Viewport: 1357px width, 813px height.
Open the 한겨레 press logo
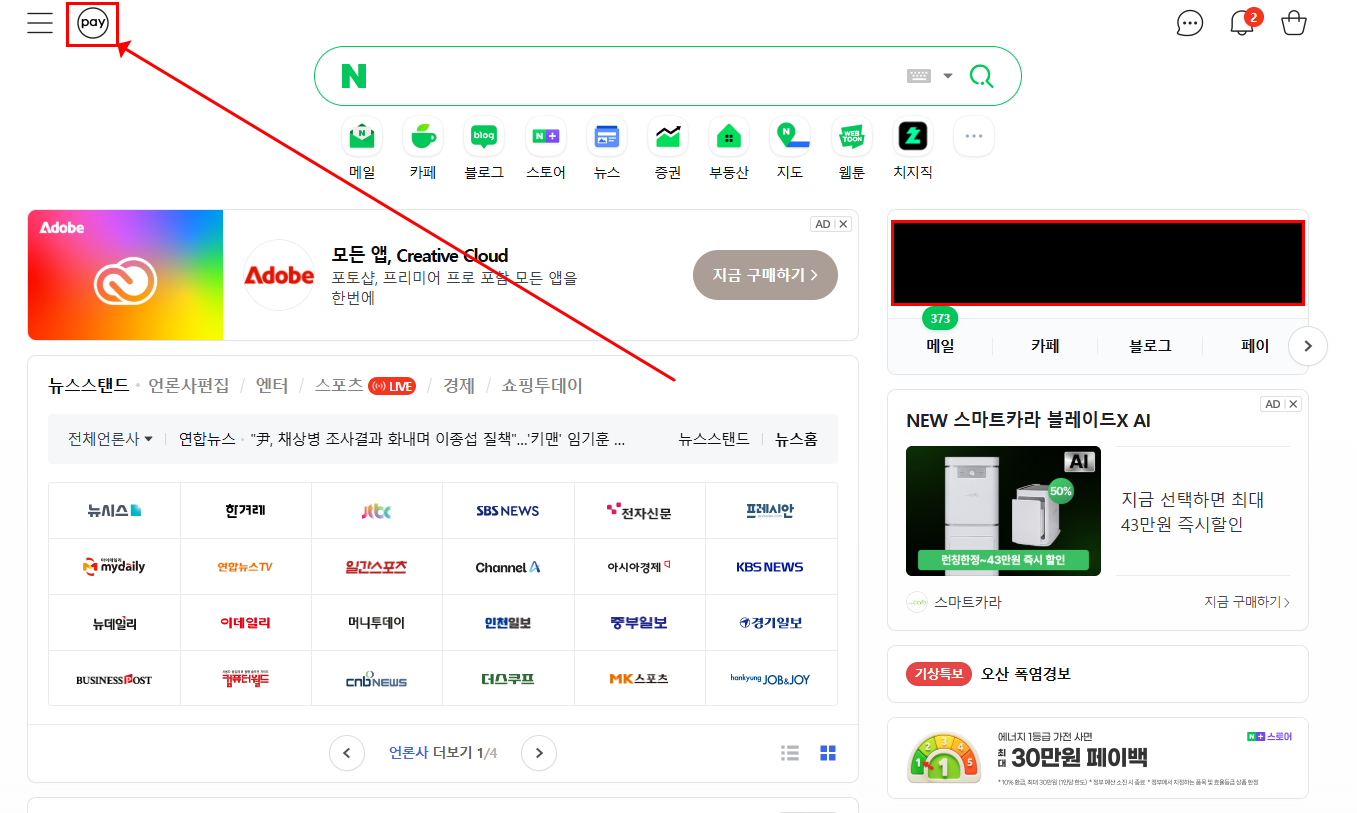[246, 511]
